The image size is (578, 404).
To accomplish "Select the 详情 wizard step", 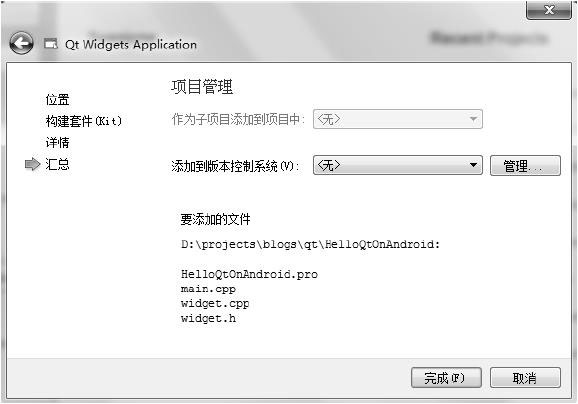I will [x=57, y=142].
